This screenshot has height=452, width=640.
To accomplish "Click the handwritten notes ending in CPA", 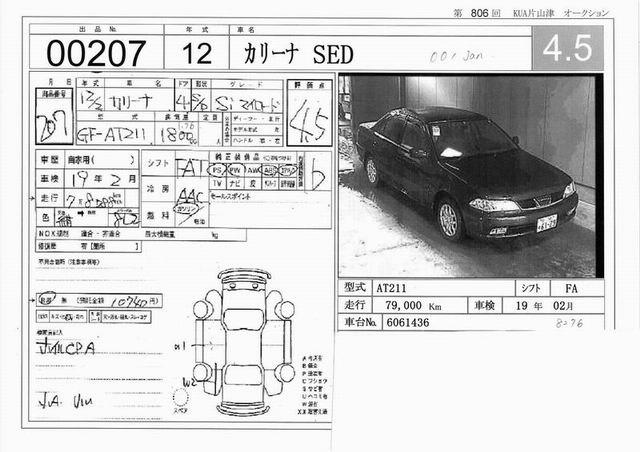I will pos(66,347).
